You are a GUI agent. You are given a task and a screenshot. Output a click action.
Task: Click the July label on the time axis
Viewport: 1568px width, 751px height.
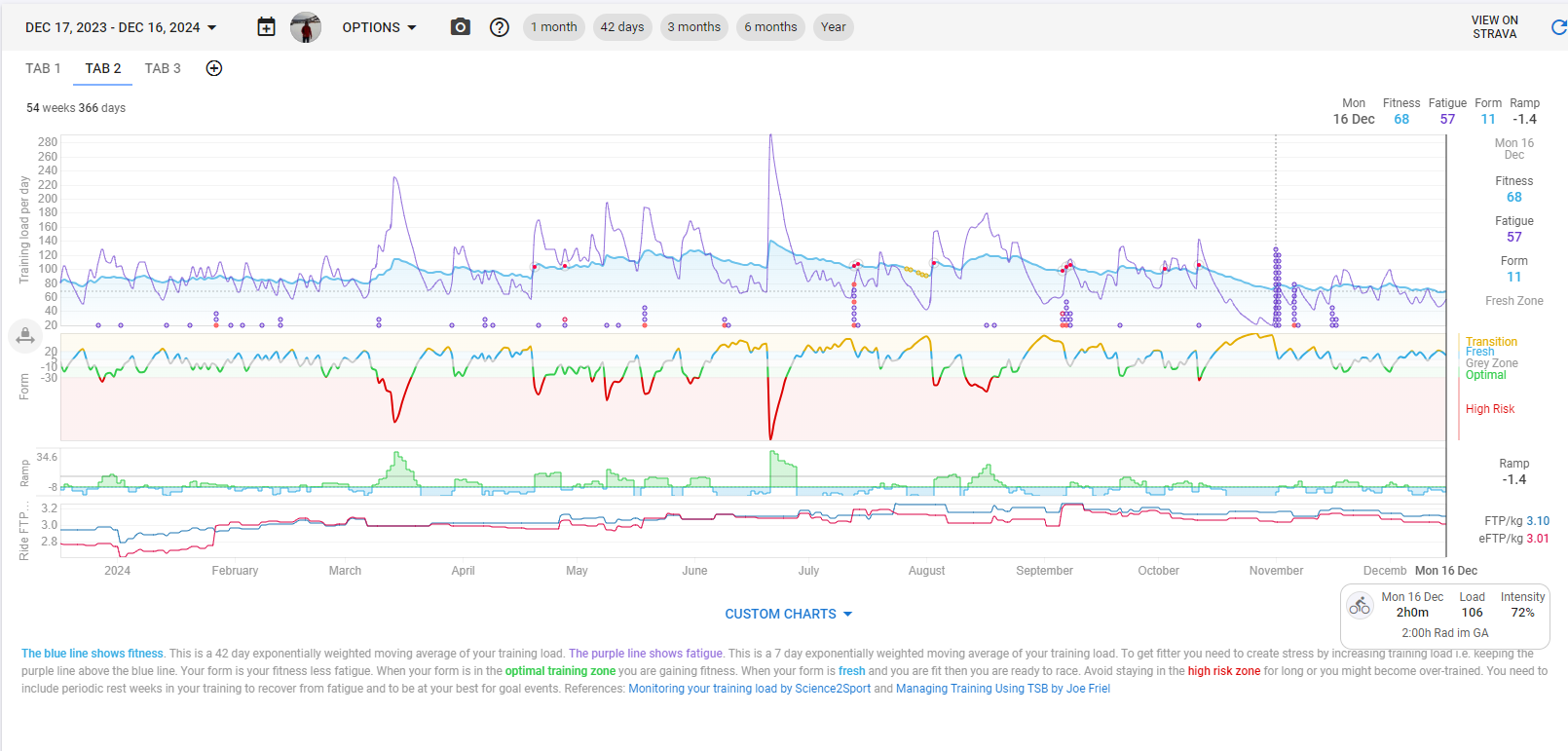pos(808,571)
